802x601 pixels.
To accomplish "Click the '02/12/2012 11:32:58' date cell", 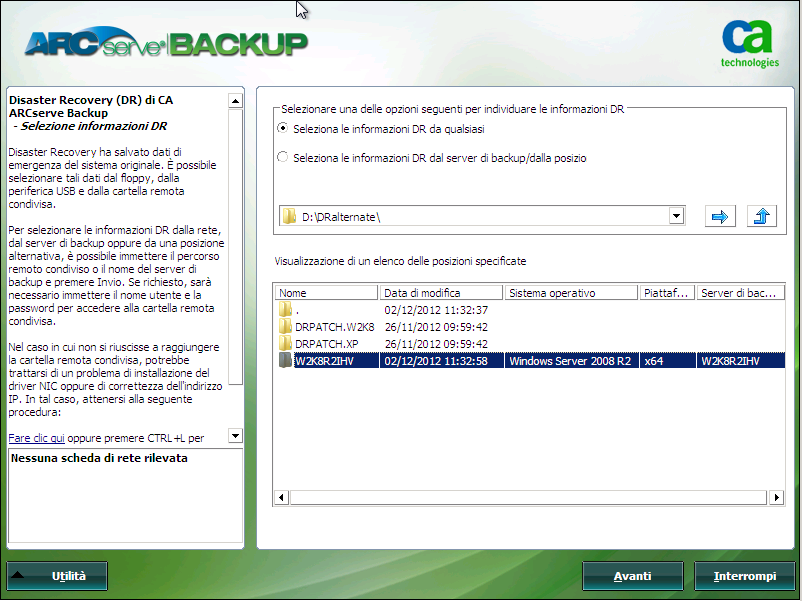I will pos(436,361).
